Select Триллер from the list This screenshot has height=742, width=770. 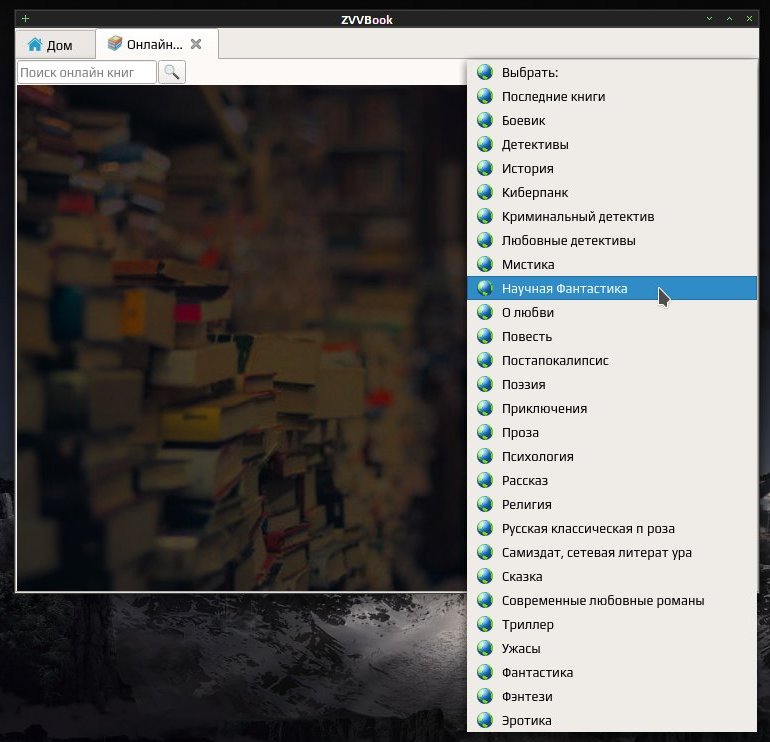click(612, 625)
